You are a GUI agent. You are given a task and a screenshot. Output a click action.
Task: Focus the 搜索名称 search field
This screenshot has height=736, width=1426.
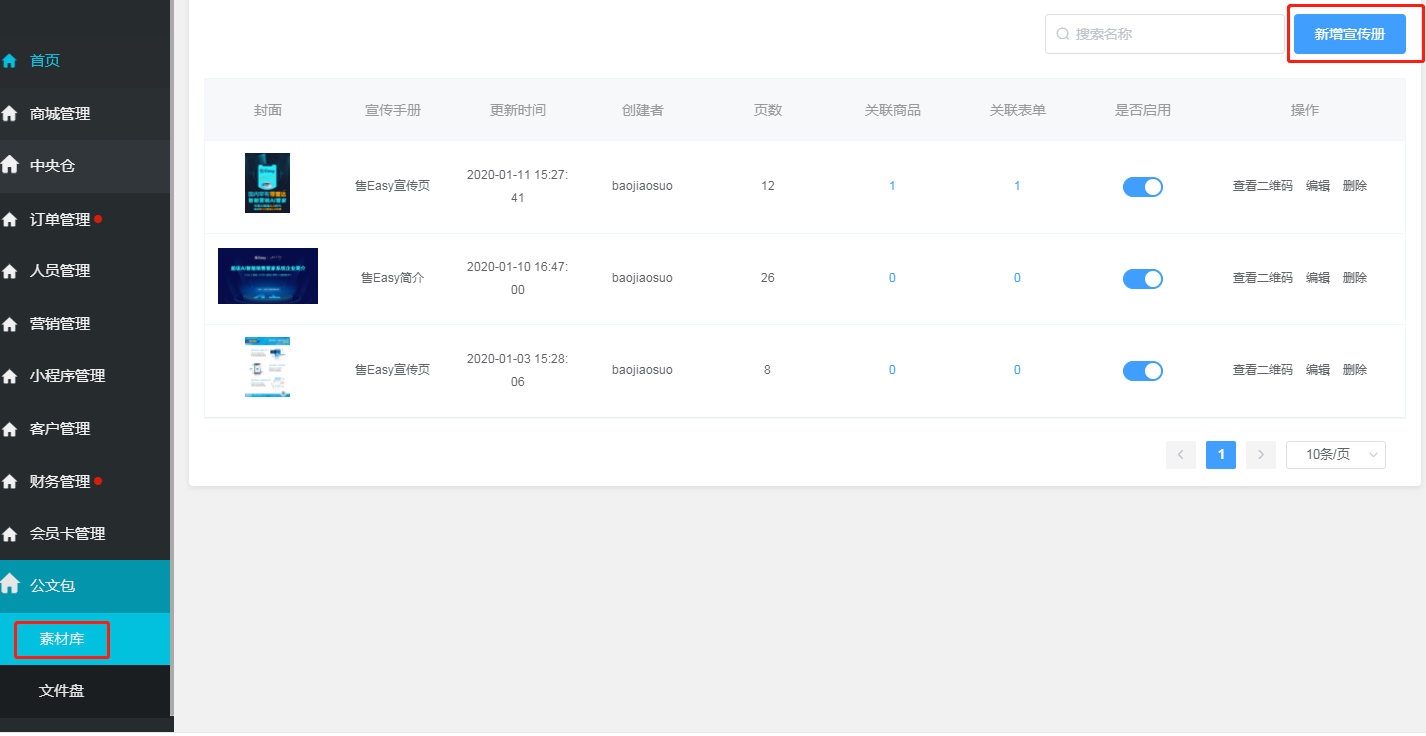click(1165, 34)
